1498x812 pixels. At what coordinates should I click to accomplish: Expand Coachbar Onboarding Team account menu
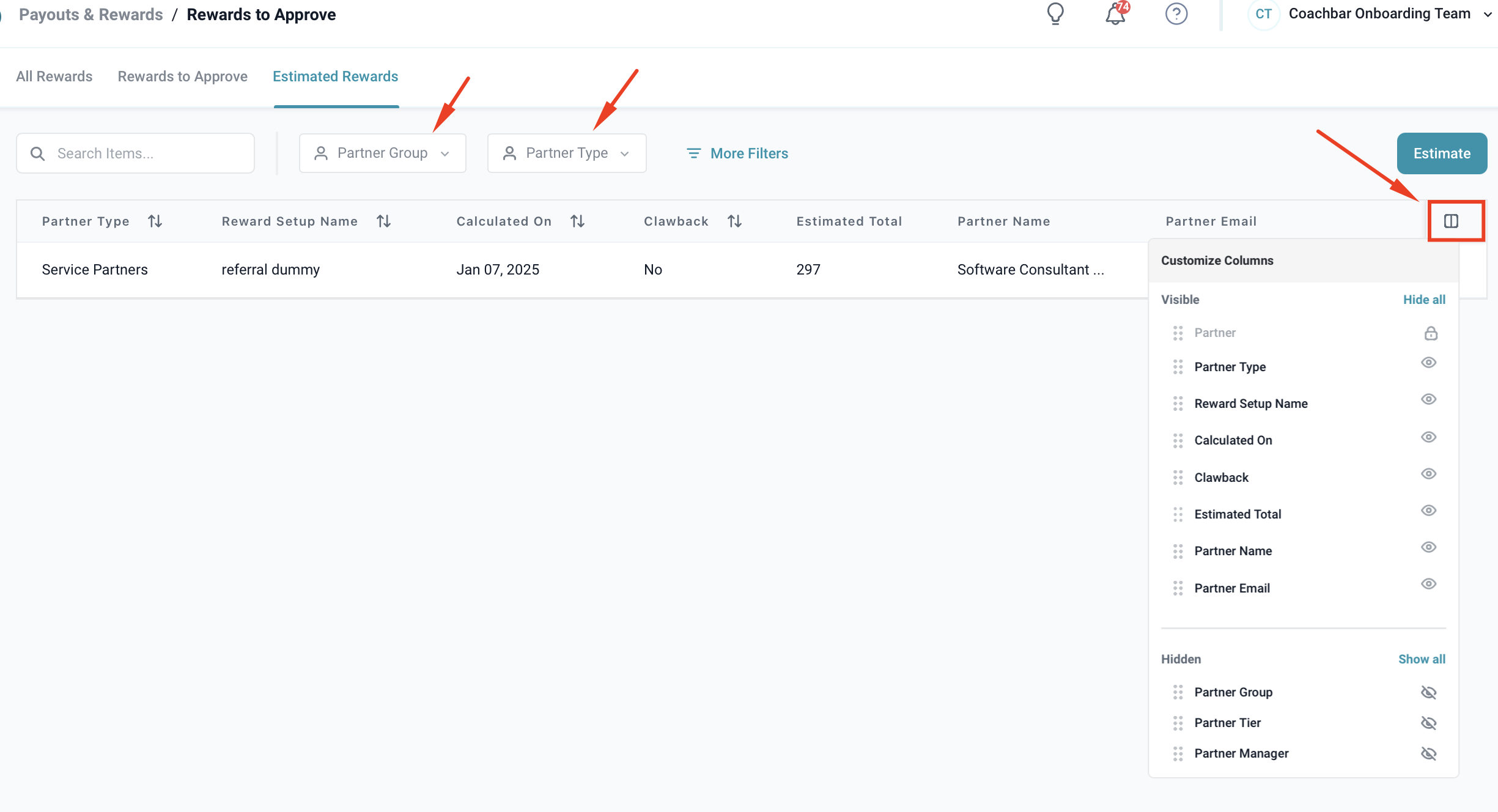point(1488,14)
